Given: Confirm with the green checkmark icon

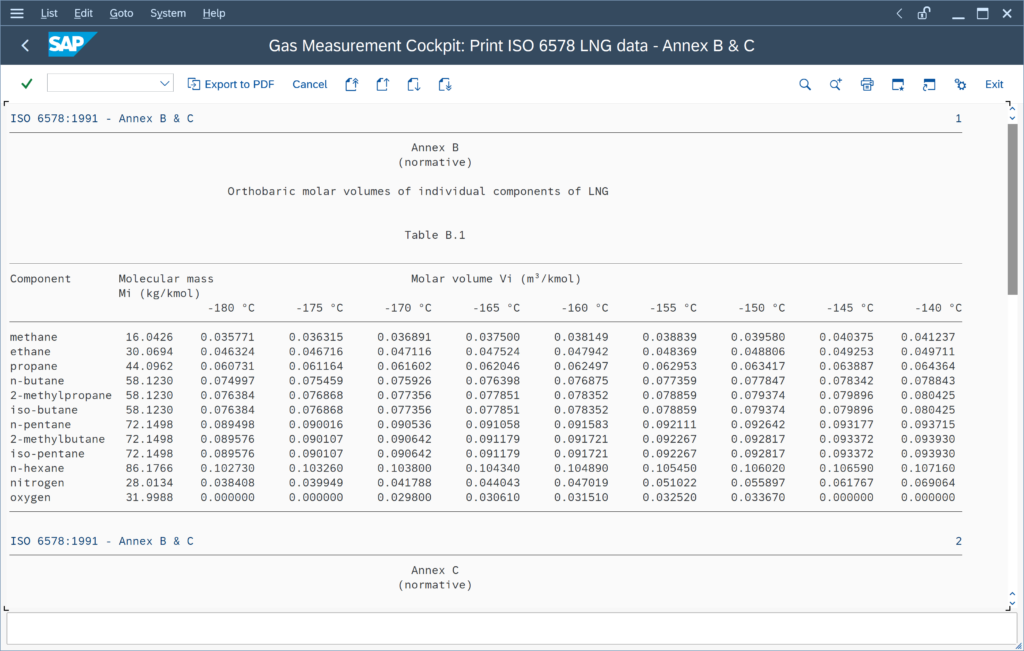Looking at the screenshot, I should click(27, 84).
